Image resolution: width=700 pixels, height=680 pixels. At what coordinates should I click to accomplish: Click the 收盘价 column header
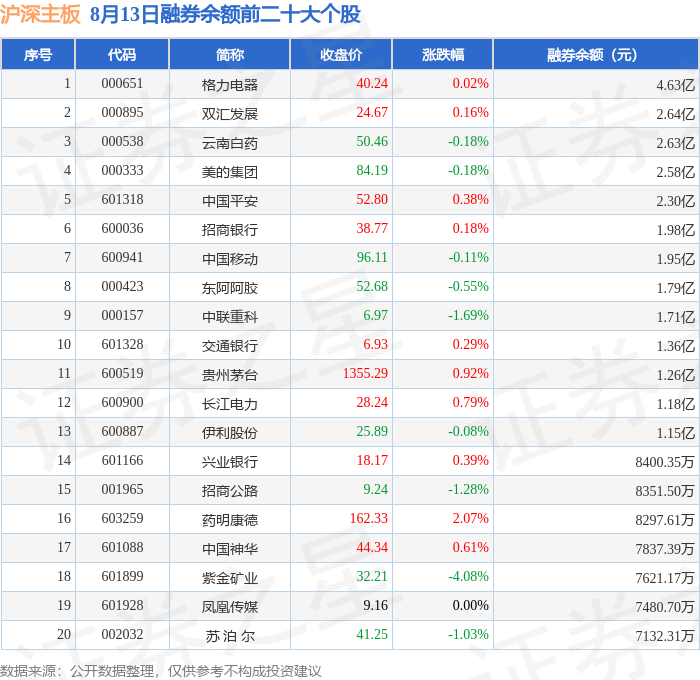[x=341, y=54]
